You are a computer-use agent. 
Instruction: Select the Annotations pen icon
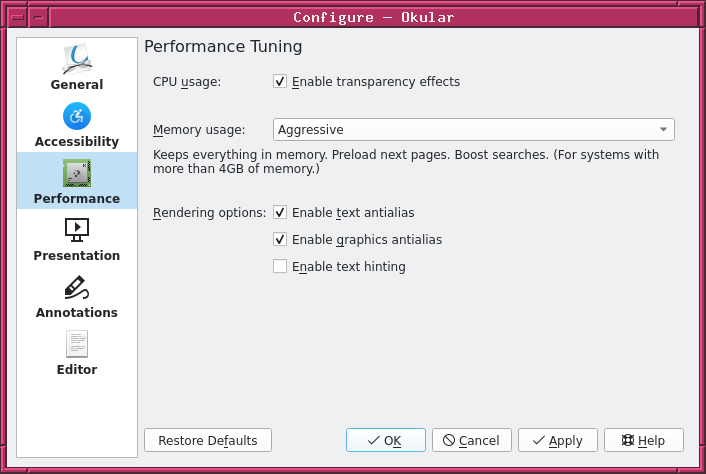coord(77,287)
